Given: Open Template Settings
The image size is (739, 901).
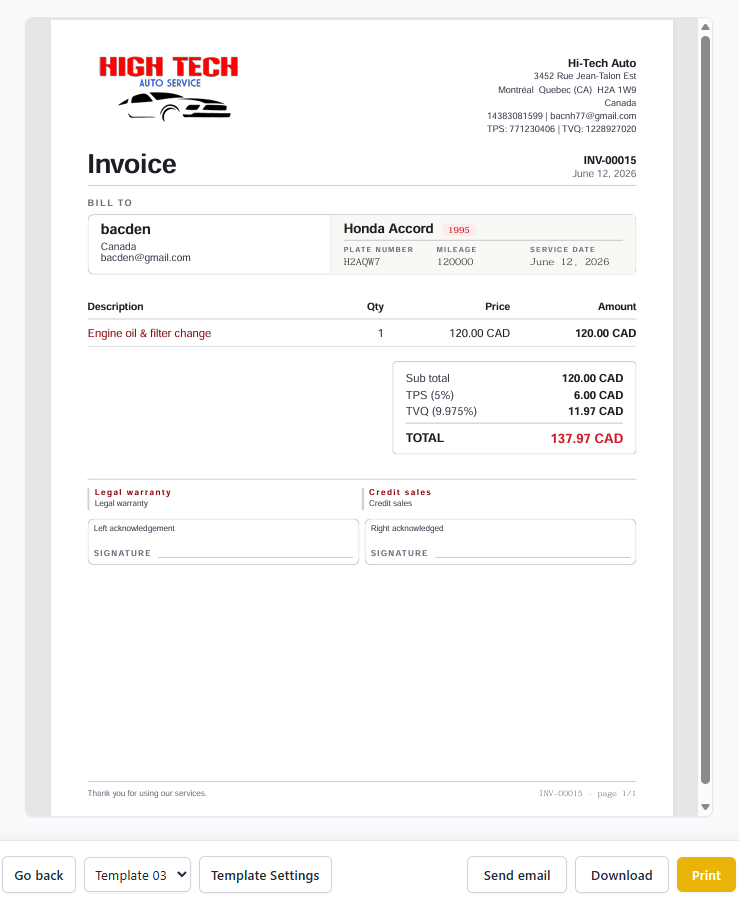Looking at the screenshot, I should (x=265, y=875).
